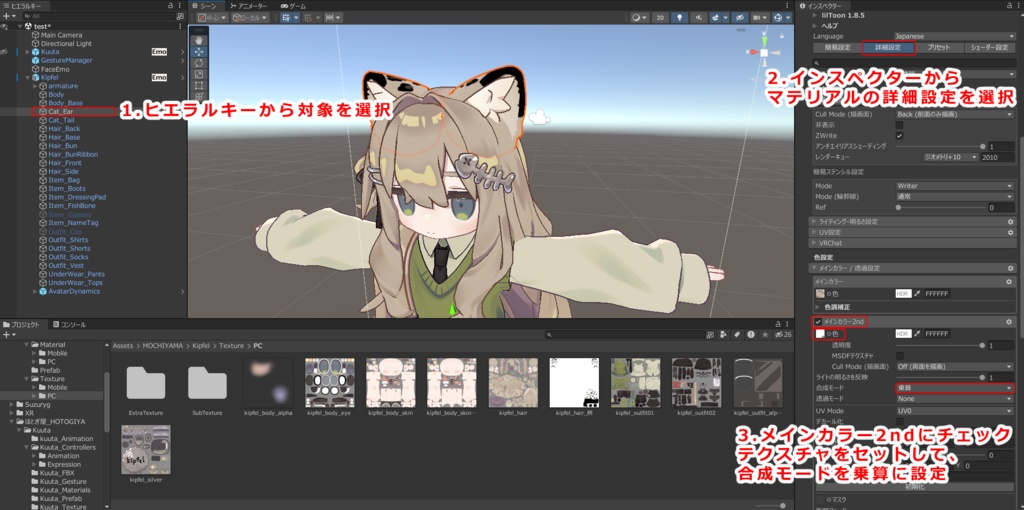
Task: Select the kipfel_hair texture thumbnail
Action: (x=513, y=382)
